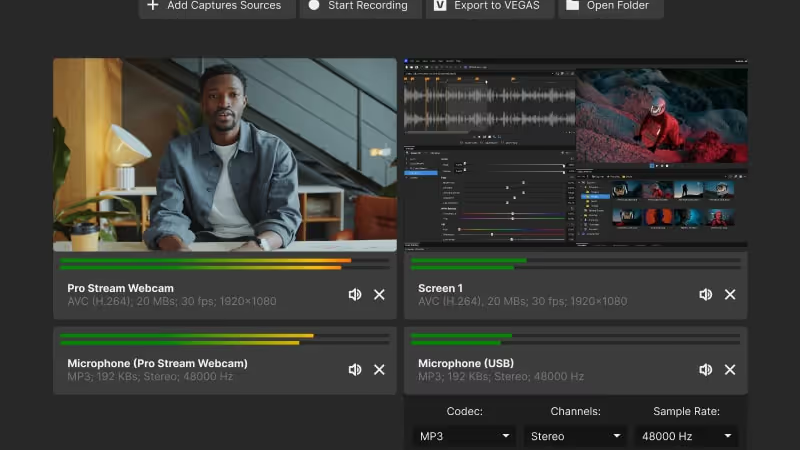Click the Microphone (Pro Stream Webcam) title
This screenshot has height=450, width=800.
(158, 363)
